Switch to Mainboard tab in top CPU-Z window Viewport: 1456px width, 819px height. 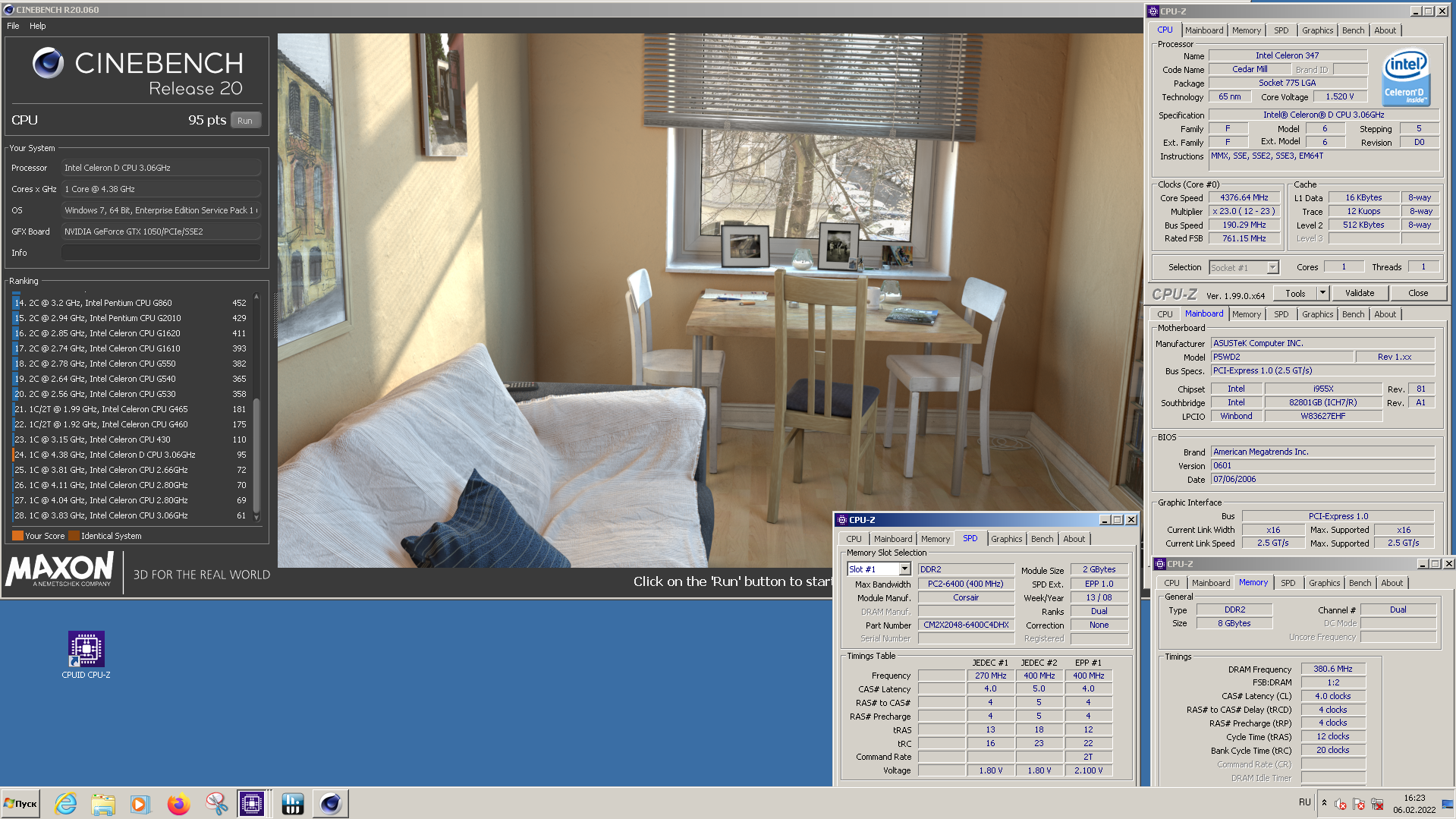point(1204,30)
